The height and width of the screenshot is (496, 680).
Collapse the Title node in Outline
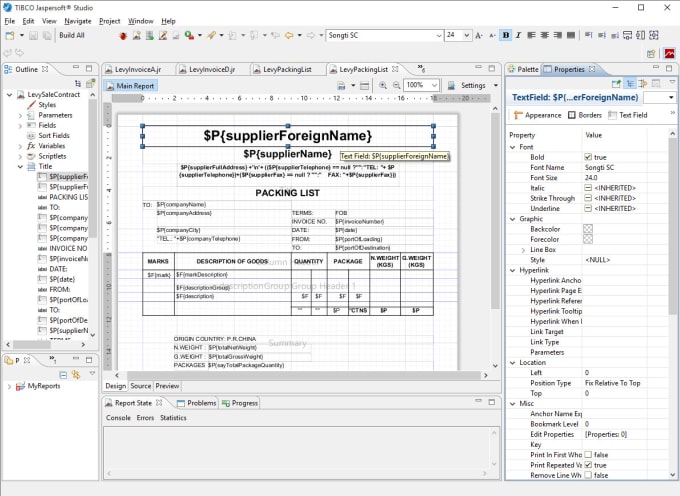pyautogui.click(x=20, y=166)
